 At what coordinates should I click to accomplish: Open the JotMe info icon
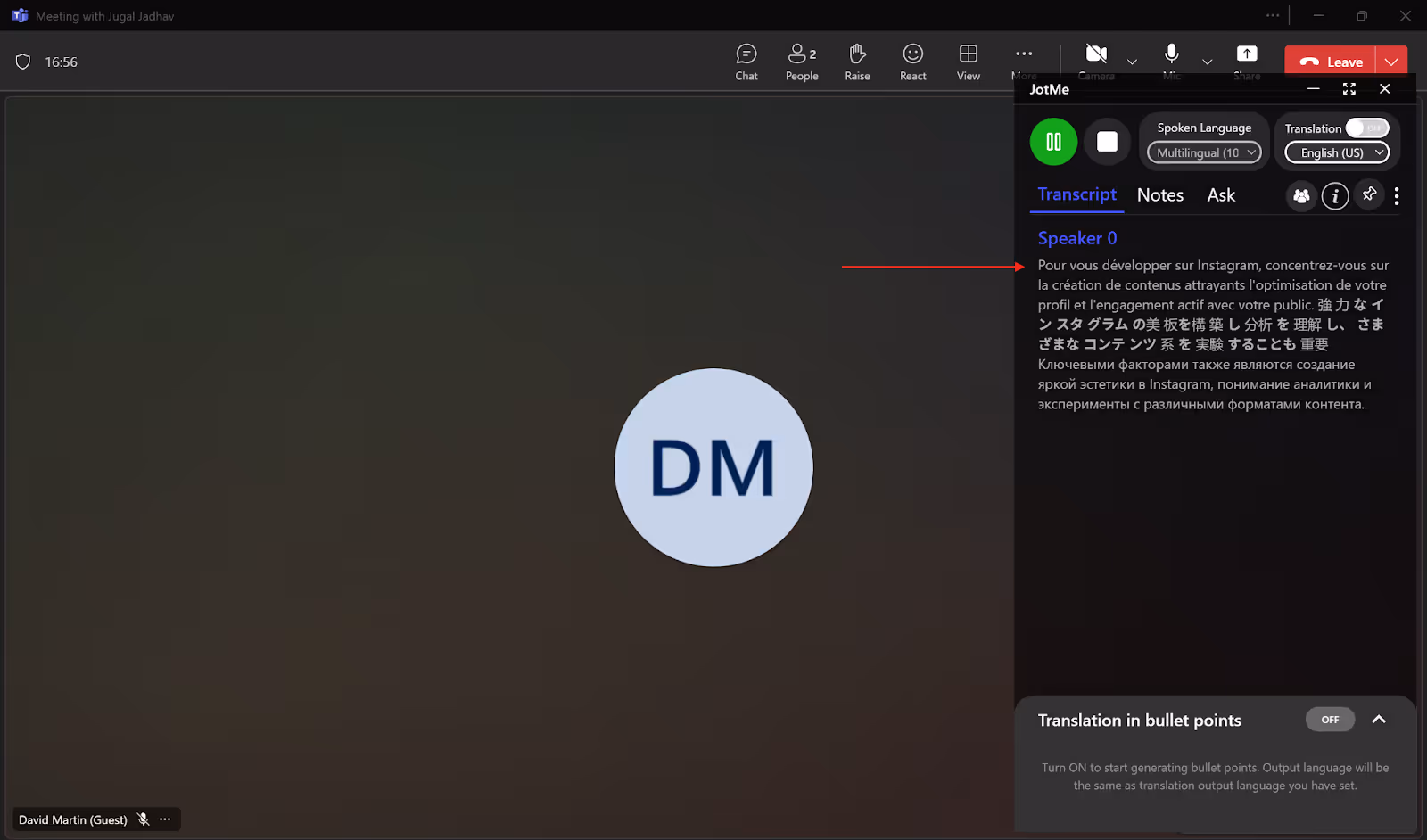1335,196
